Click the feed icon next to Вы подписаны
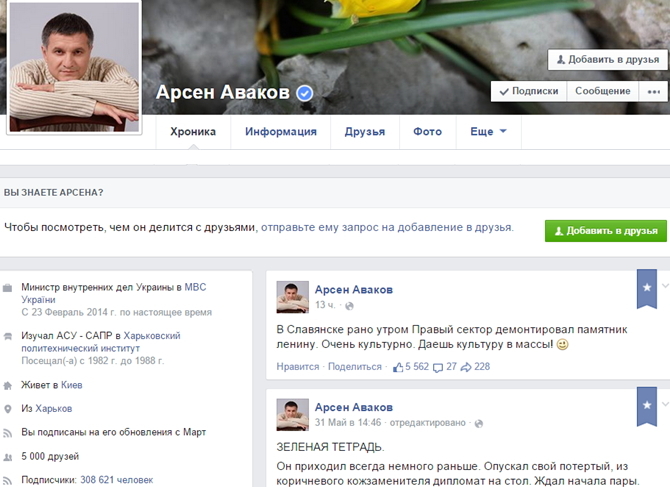The image size is (670, 487). [x=7, y=433]
